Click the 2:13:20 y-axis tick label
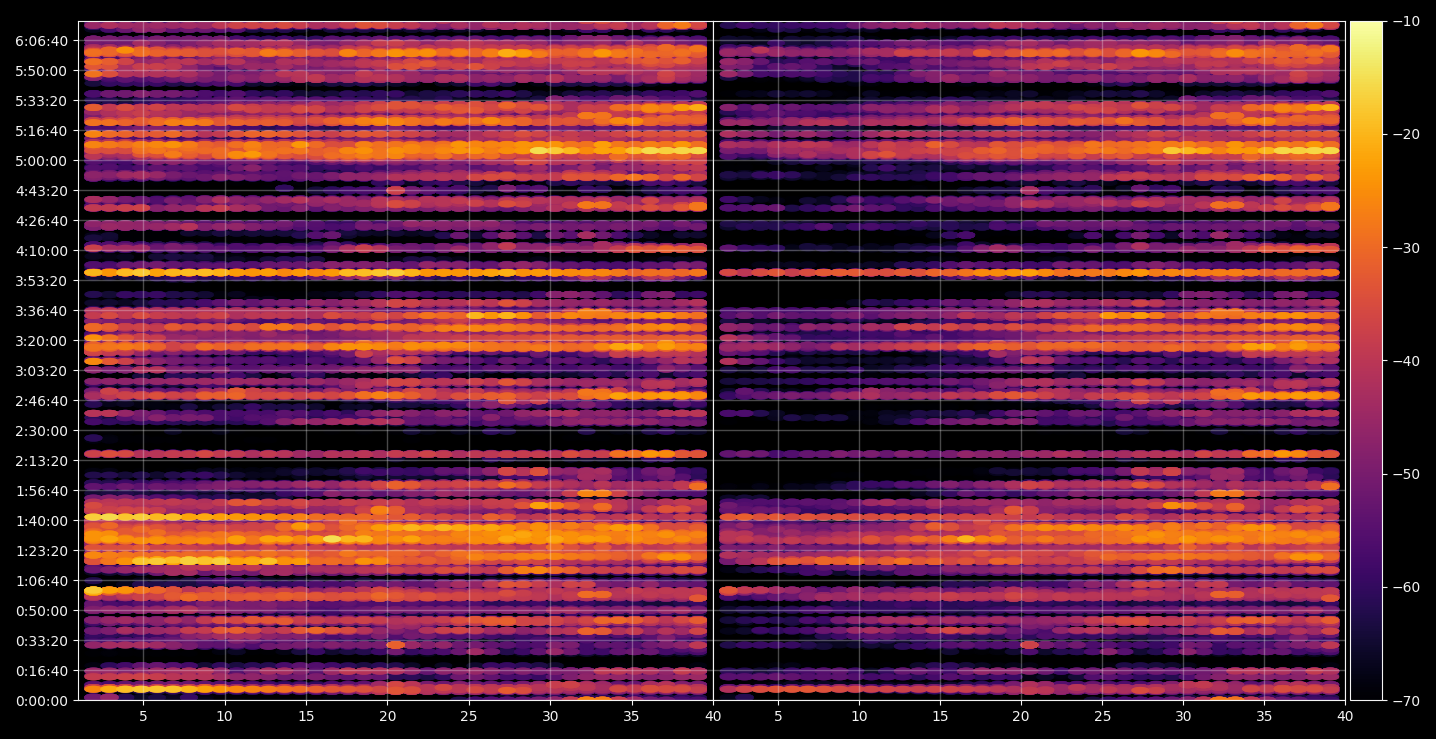1436x739 pixels. tap(42, 461)
